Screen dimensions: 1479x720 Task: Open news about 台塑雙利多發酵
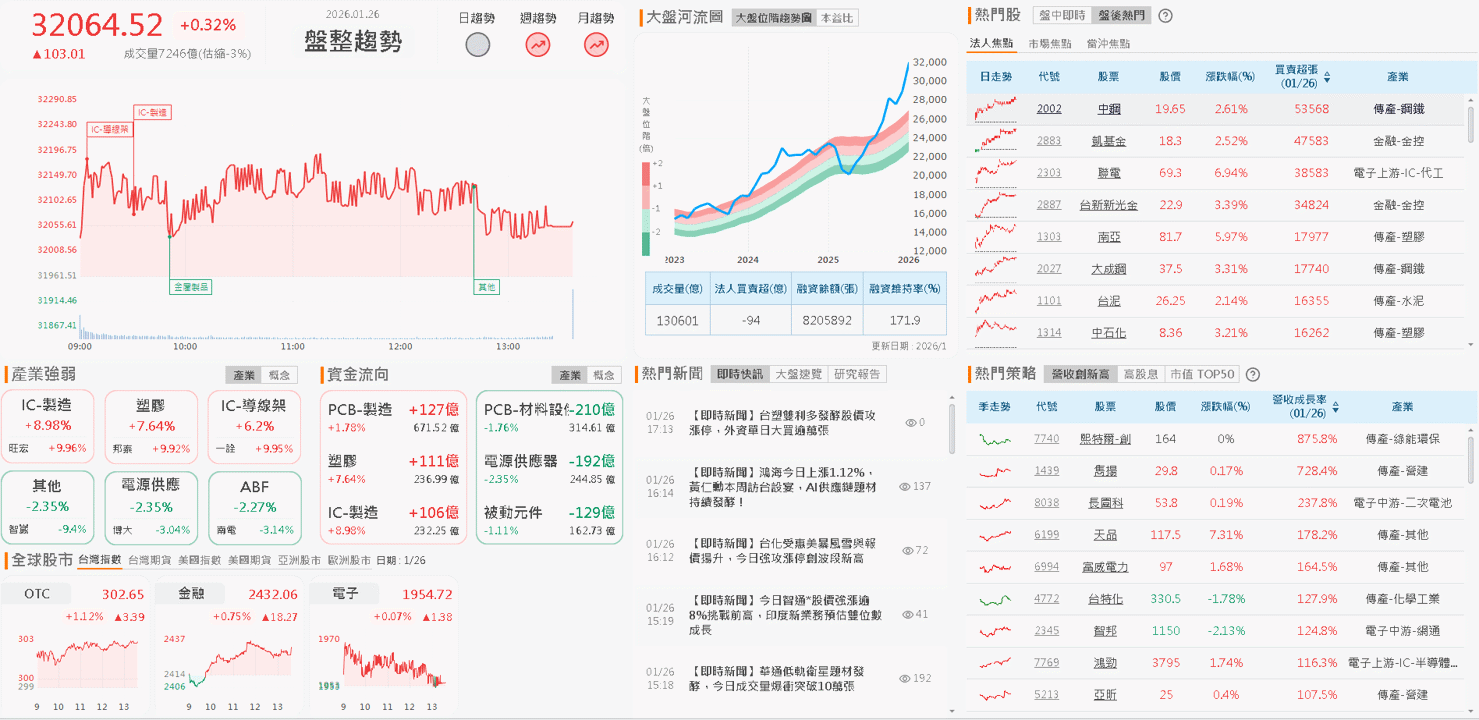pyautogui.click(x=784, y=422)
